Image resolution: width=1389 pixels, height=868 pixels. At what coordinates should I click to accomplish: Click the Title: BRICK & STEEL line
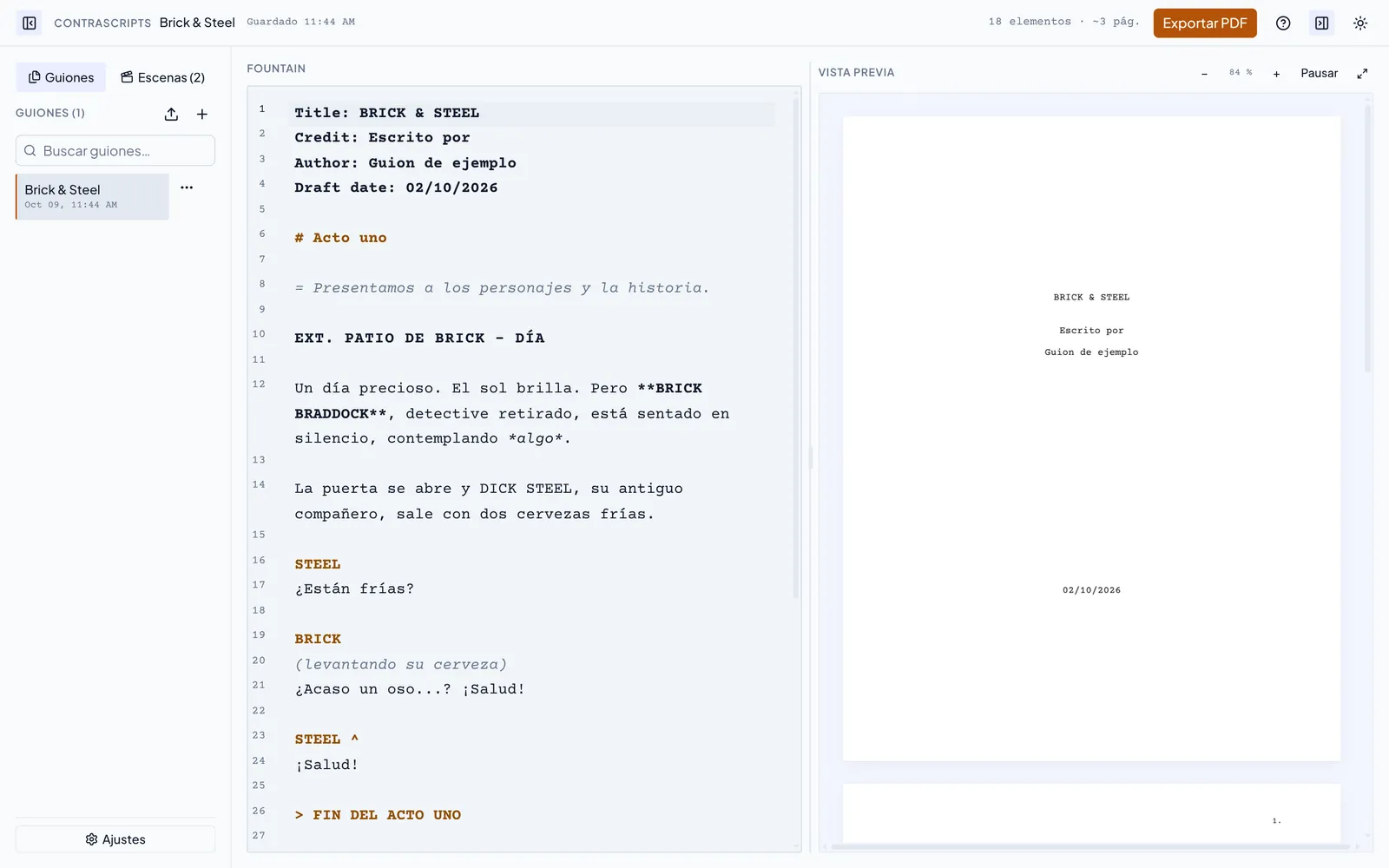386,113
